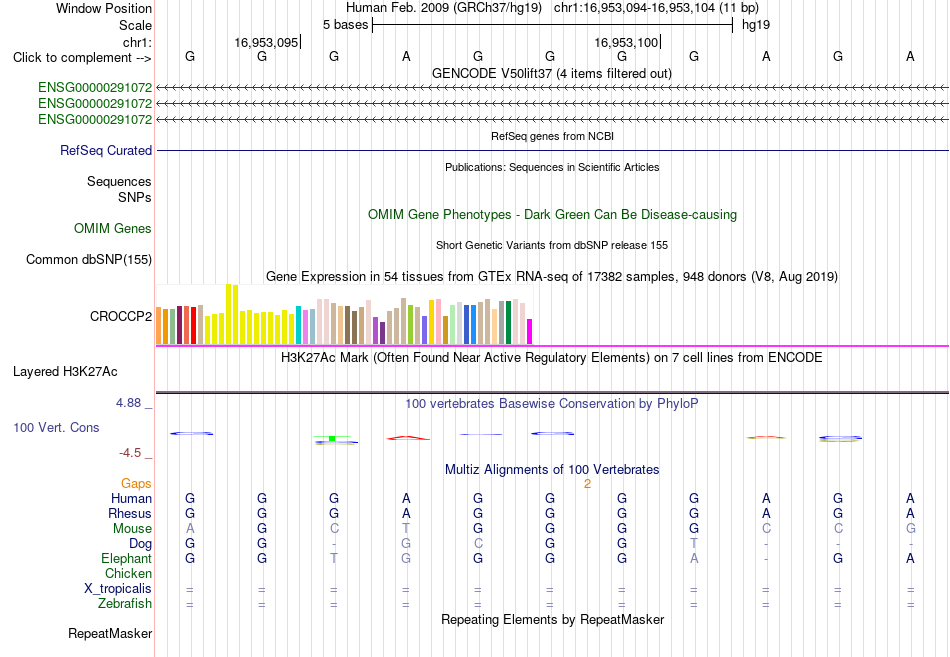Select the X_tropicalis species label
This screenshot has height=657, width=950.
118,589
